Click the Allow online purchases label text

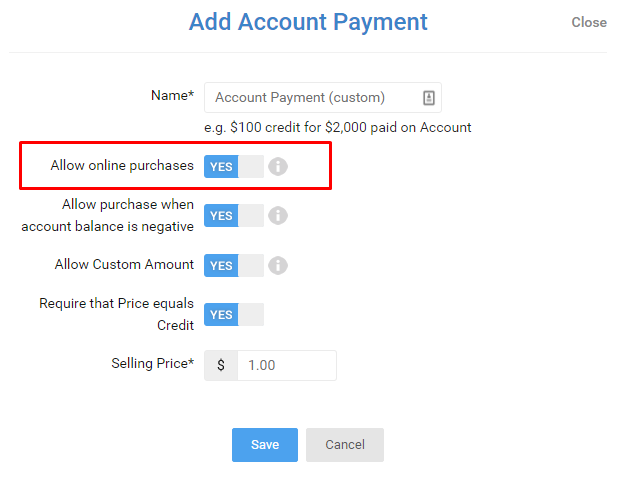coord(122,165)
